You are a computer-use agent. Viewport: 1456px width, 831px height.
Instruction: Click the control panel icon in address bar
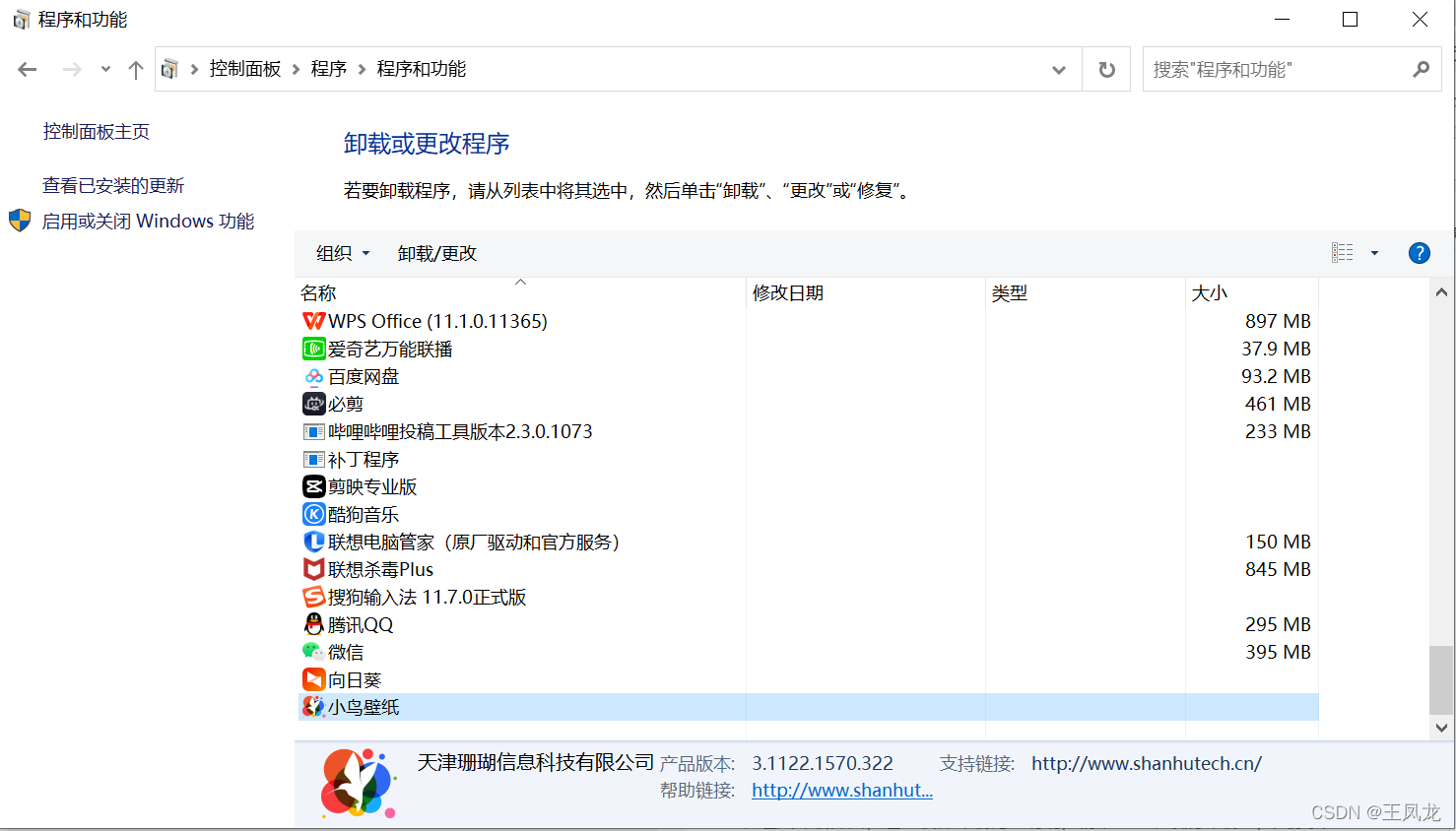[169, 69]
